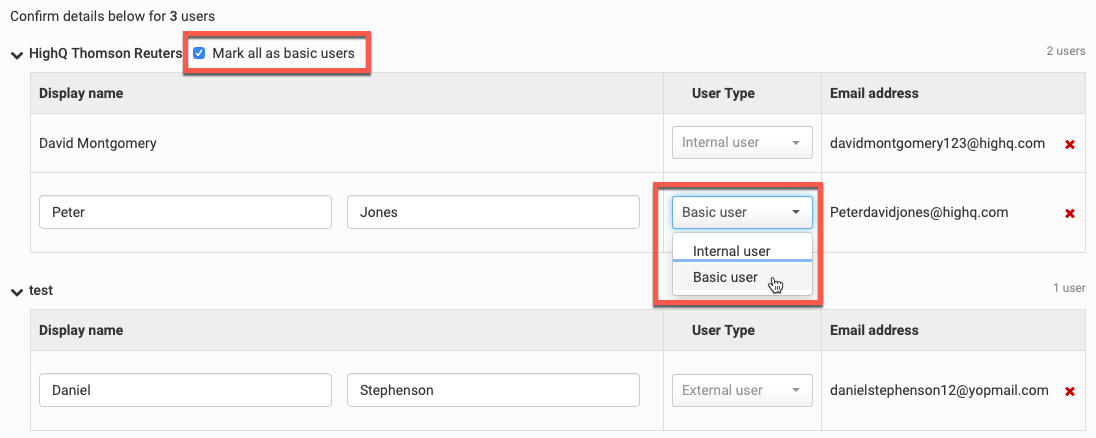Image resolution: width=1096 pixels, height=438 pixels.
Task: Collapse the test group chevron
Action: 16,291
